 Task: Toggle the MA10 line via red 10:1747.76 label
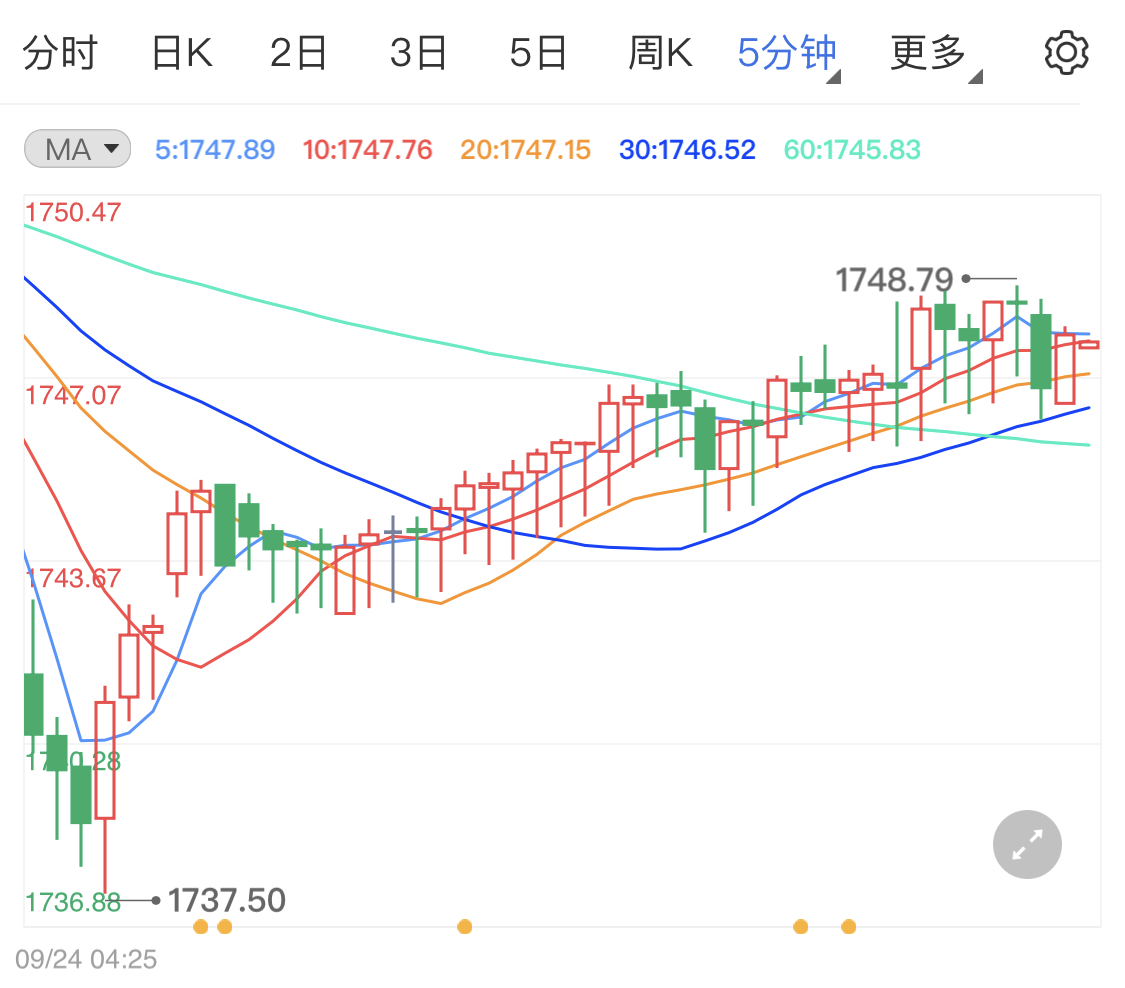(366, 148)
